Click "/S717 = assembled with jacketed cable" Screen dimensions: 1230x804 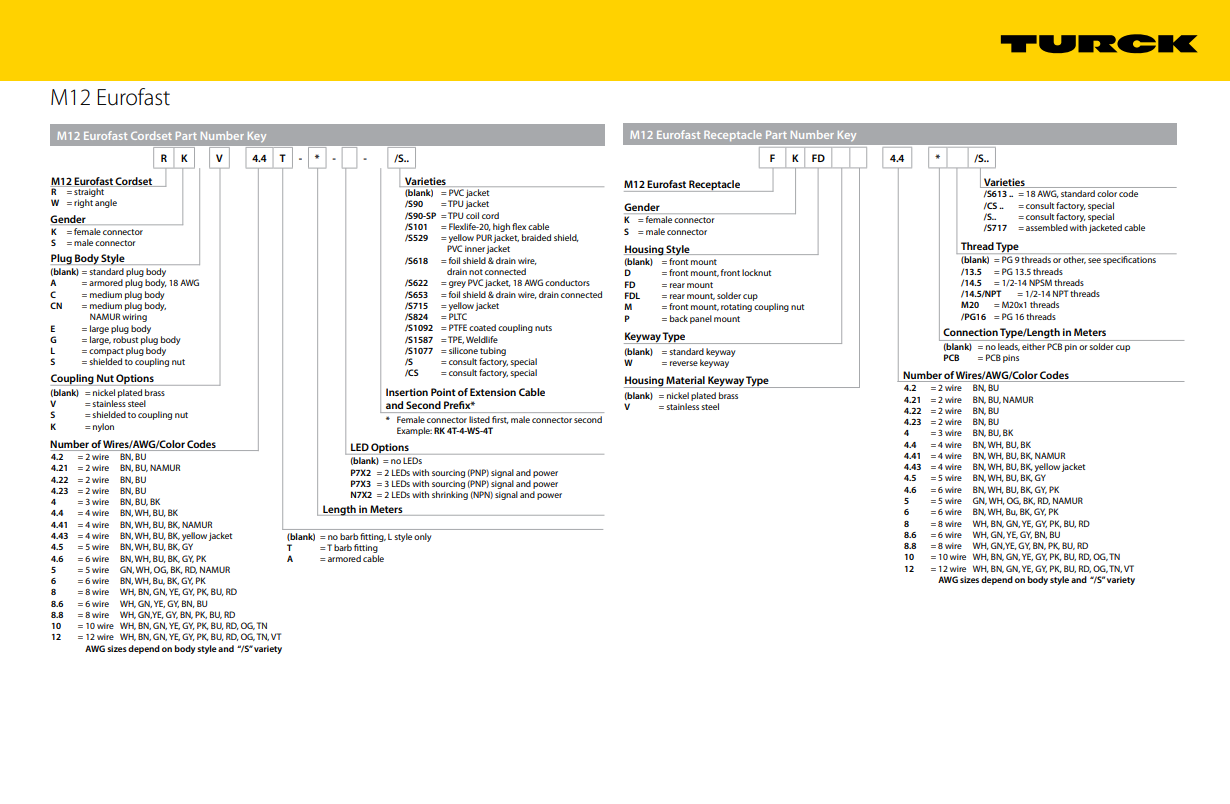click(x=1064, y=228)
